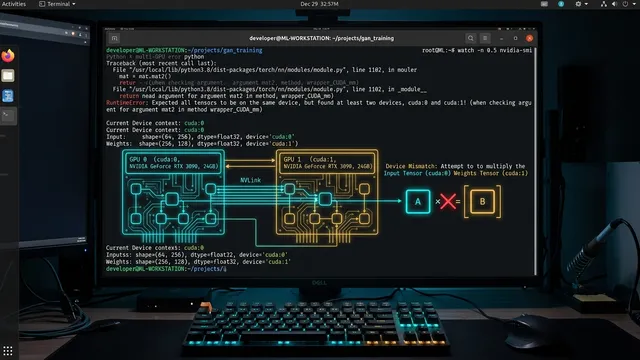Click 'ent for argument mat2 in method wrapper_CUDA_mm' line

coord(184,109)
